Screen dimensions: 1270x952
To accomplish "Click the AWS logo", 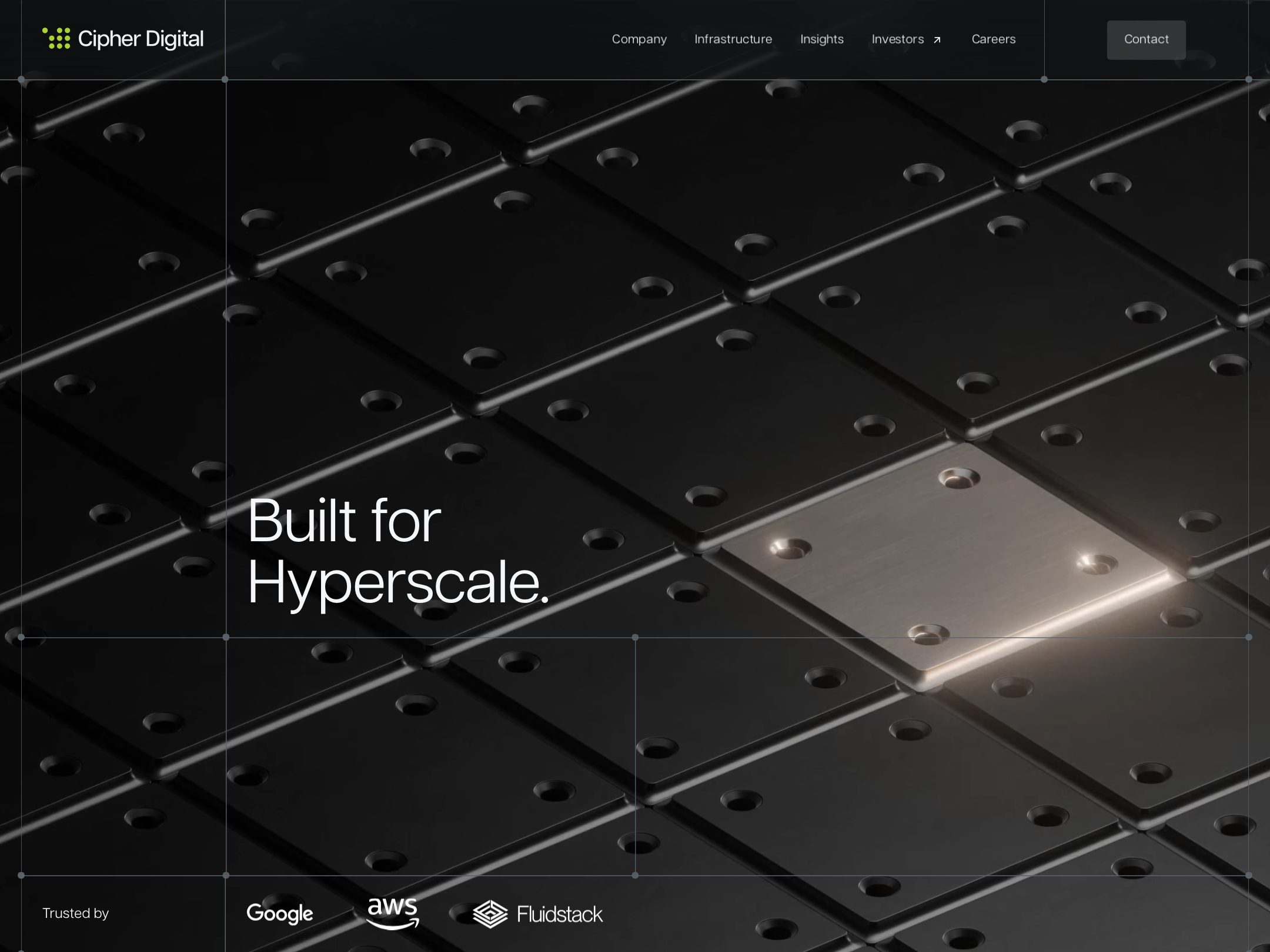I will tap(393, 913).
